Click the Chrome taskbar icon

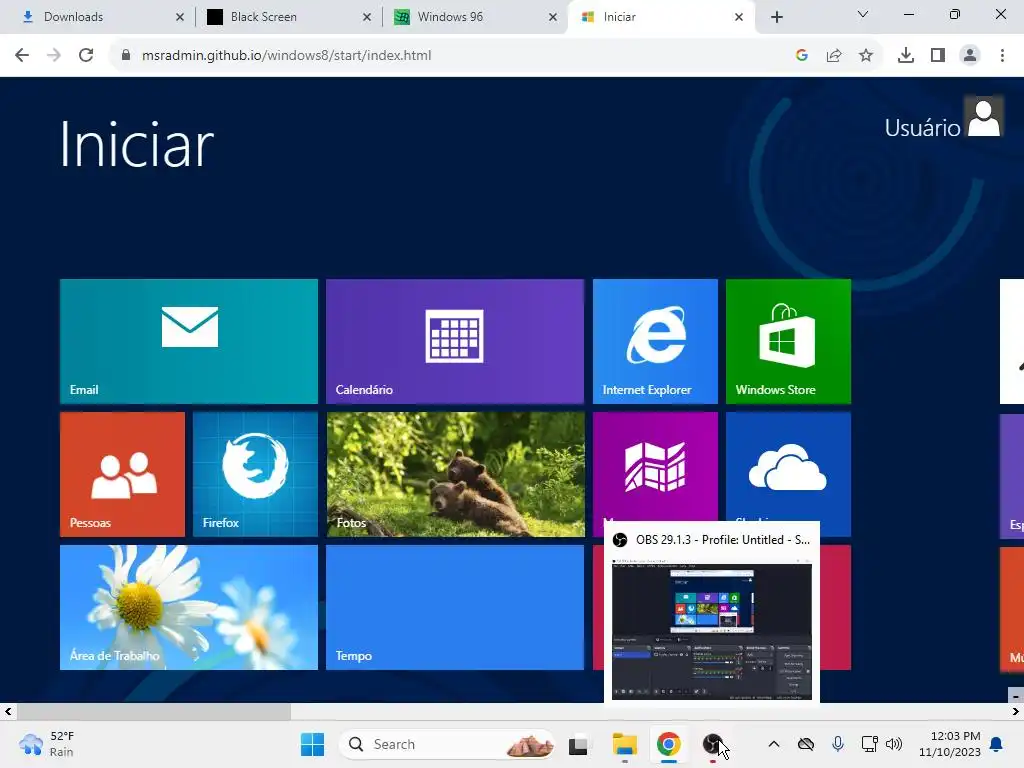668,744
